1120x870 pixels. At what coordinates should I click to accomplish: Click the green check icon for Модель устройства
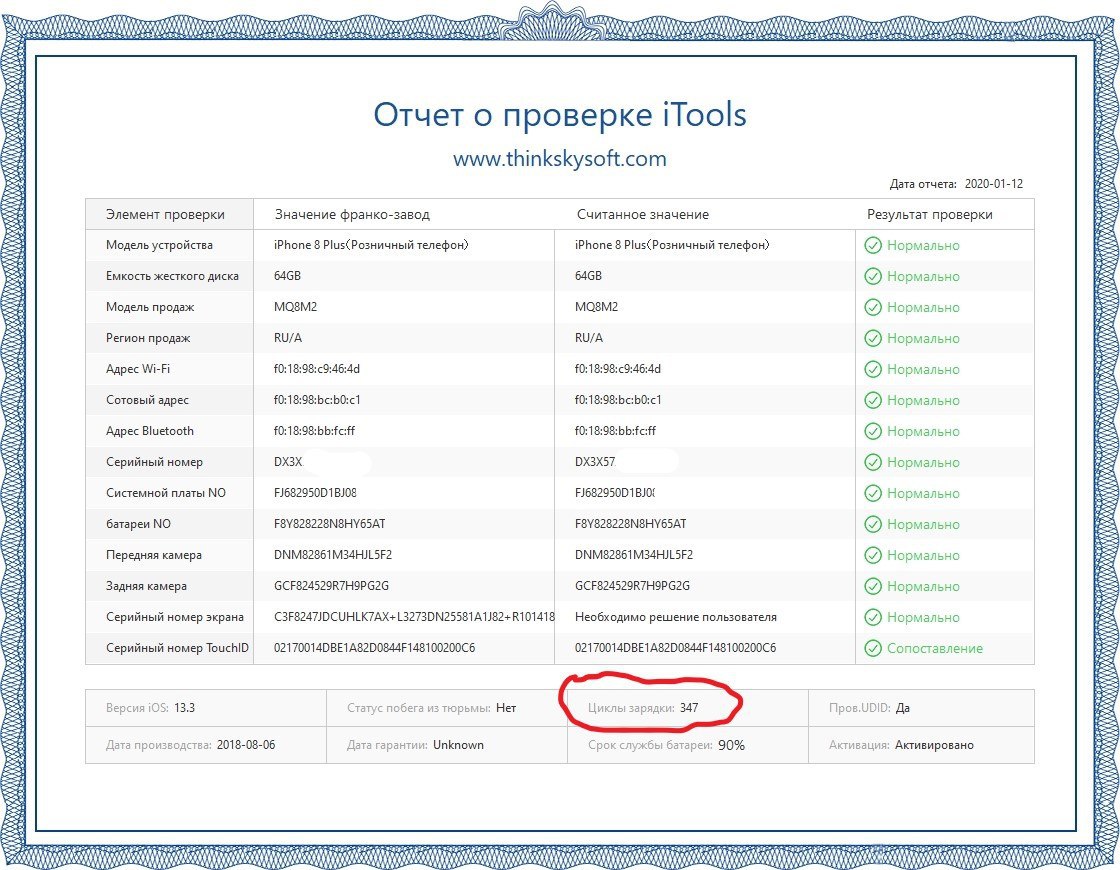pos(873,246)
